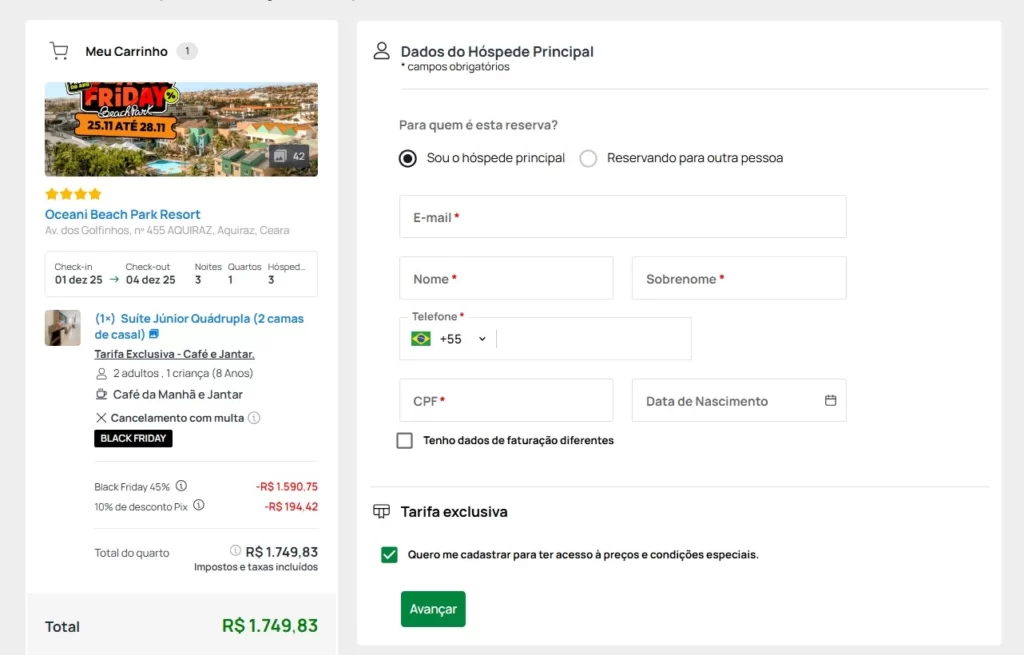Open the photo gallery icon showing 42

point(289,156)
